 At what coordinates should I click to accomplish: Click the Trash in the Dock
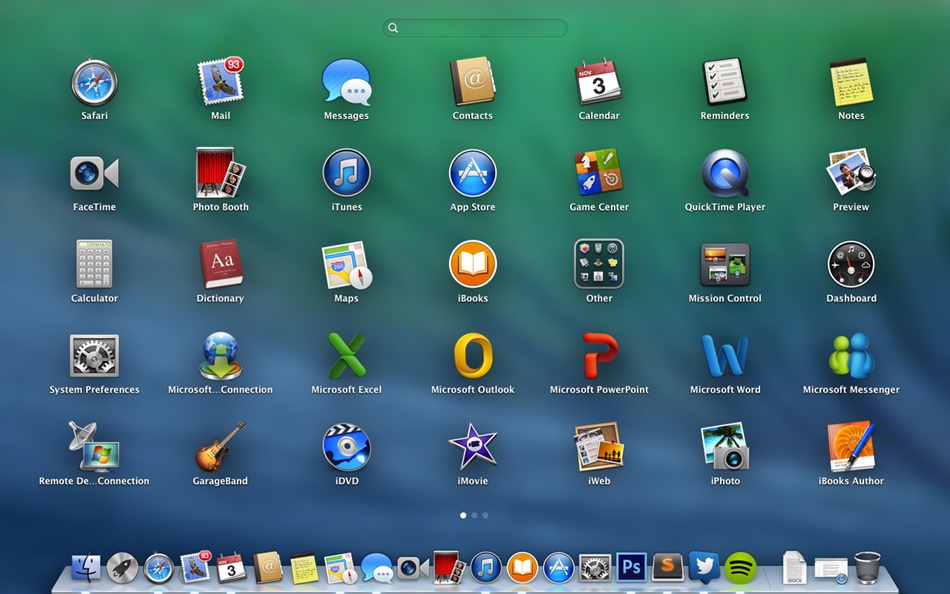point(867,567)
